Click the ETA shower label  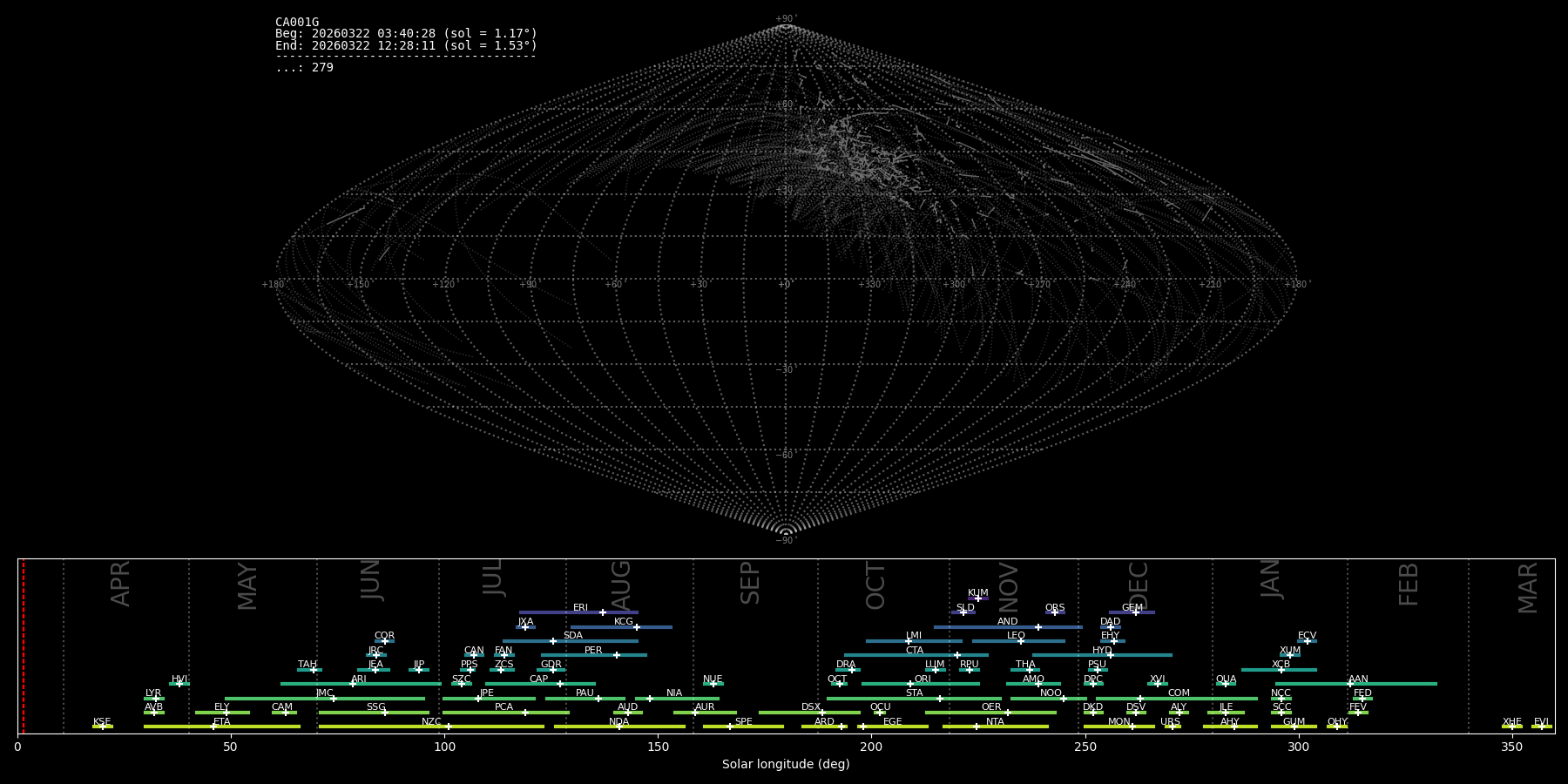222,722
